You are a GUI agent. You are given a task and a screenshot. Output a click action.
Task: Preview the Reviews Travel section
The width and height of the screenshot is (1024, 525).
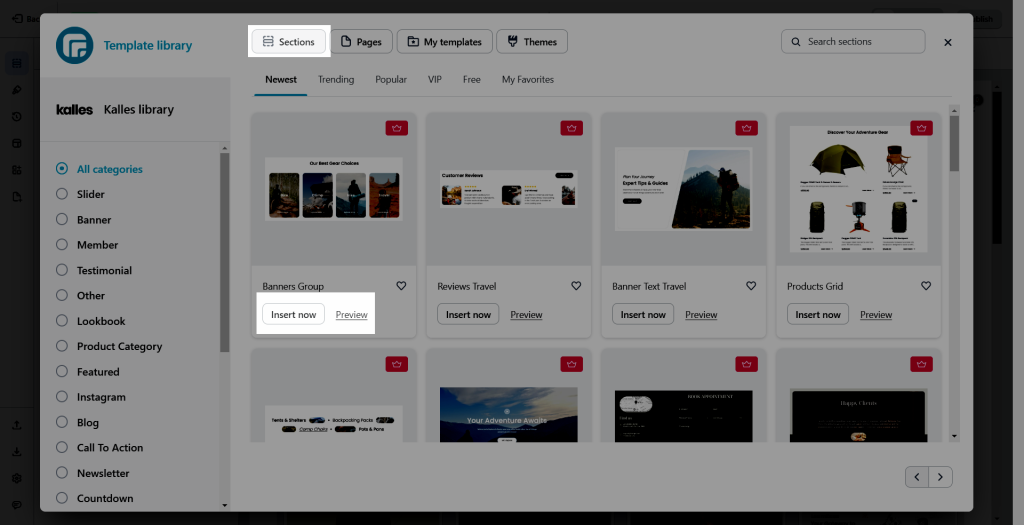click(x=526, y=315)
